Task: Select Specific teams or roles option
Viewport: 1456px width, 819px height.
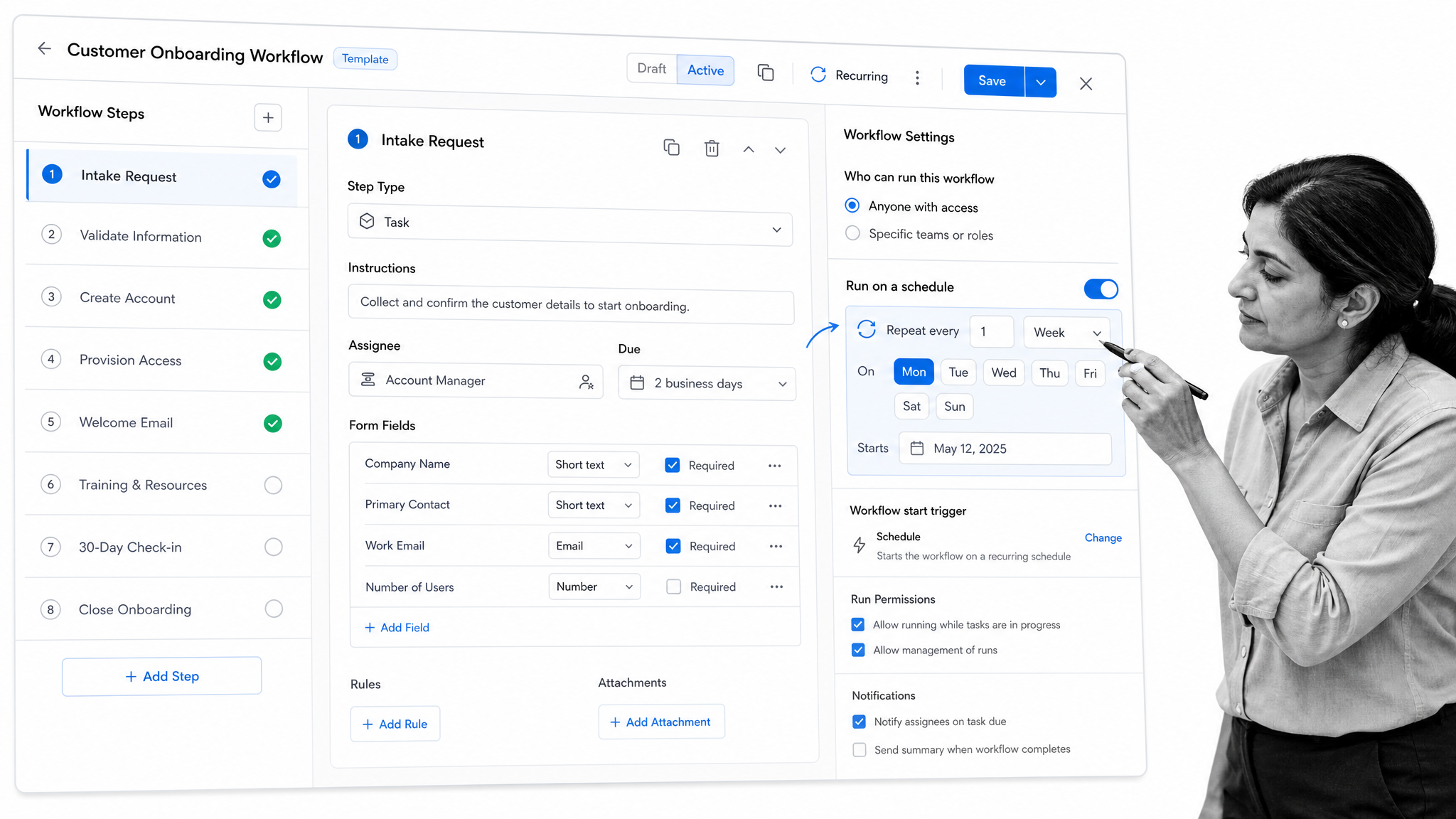Action: [x=852, y=233]
